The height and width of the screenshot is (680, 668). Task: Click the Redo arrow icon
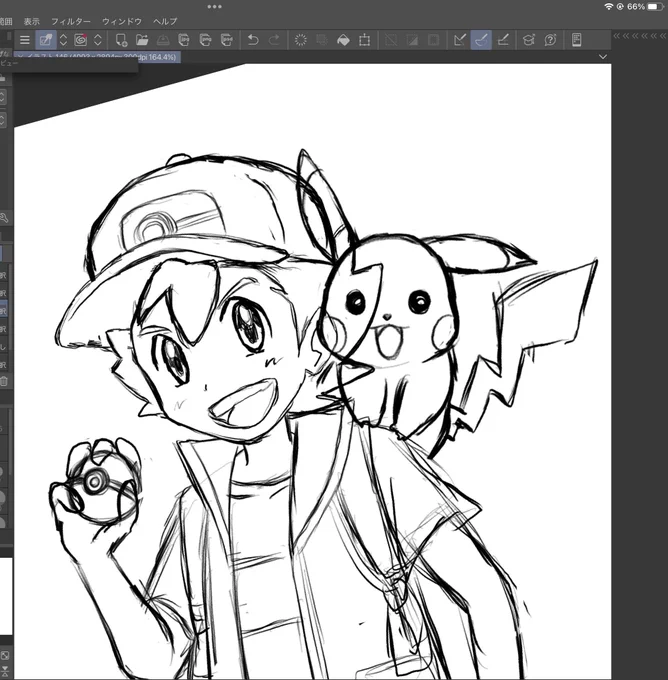tap(274, 40)
